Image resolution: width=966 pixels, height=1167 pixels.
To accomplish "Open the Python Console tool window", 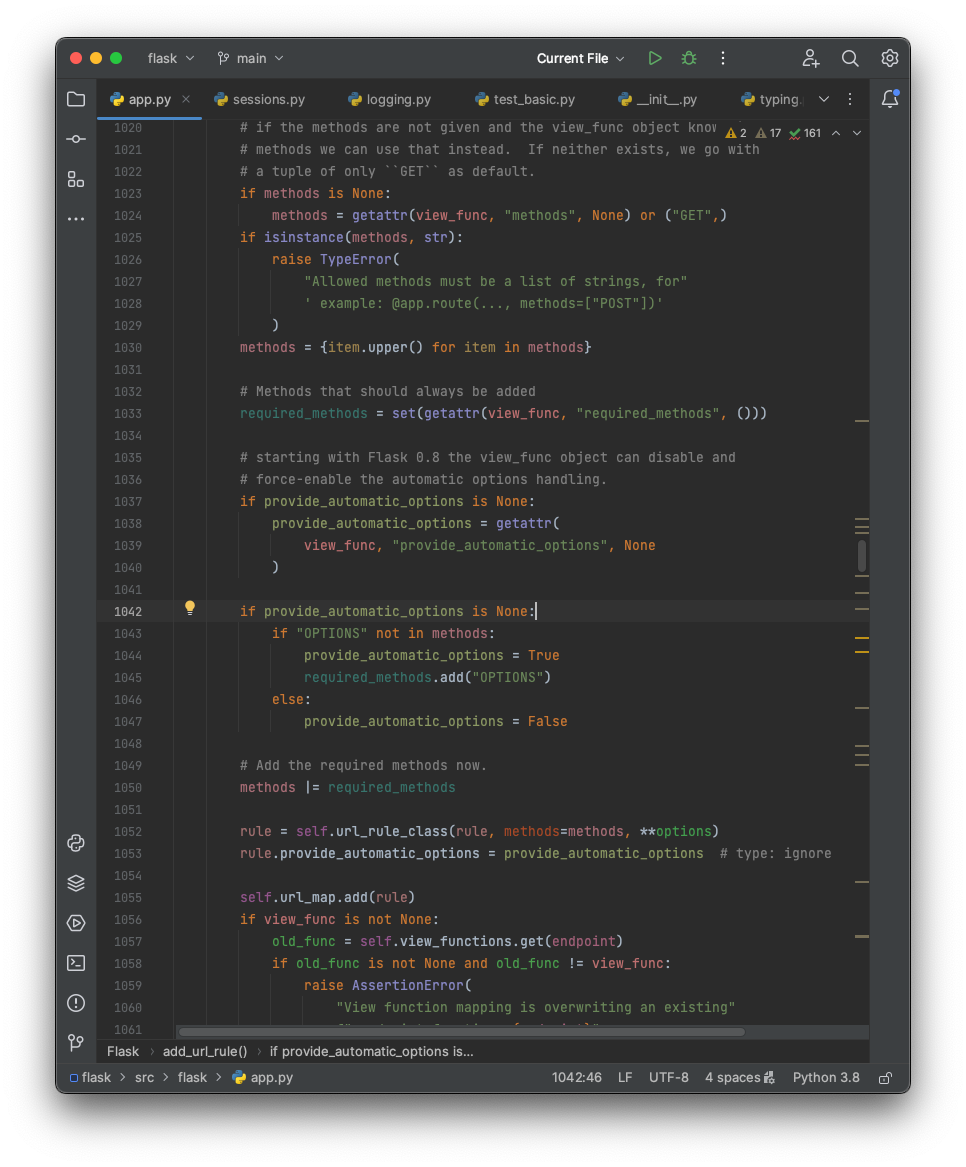I will click(76, 843).
